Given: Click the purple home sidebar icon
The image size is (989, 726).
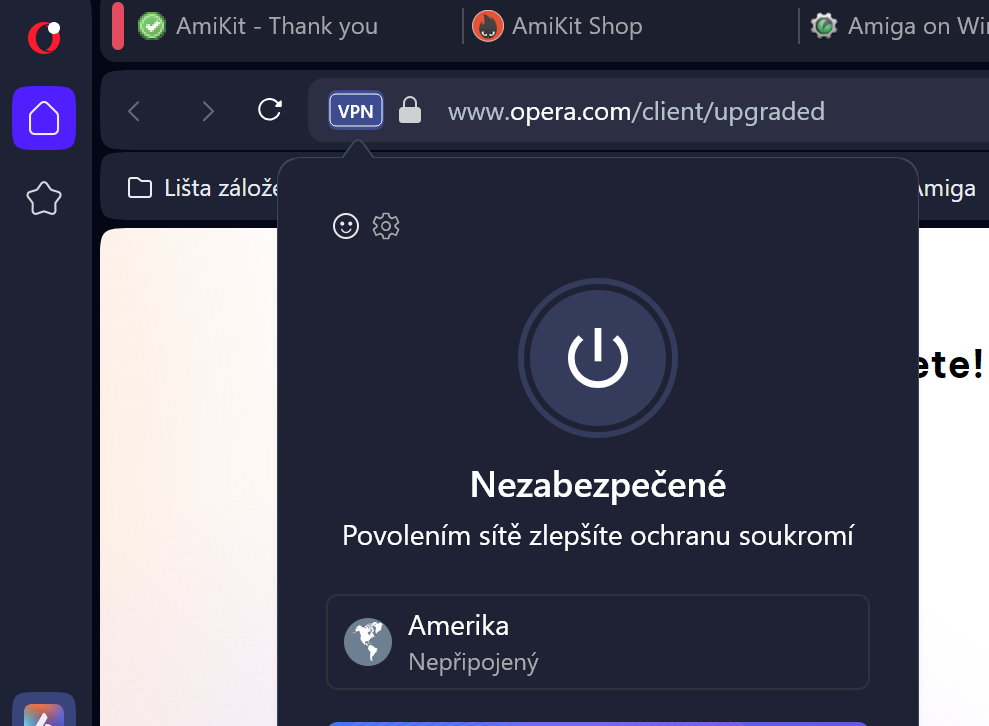Looking at the screenshot, I should (x=44, y=118).
